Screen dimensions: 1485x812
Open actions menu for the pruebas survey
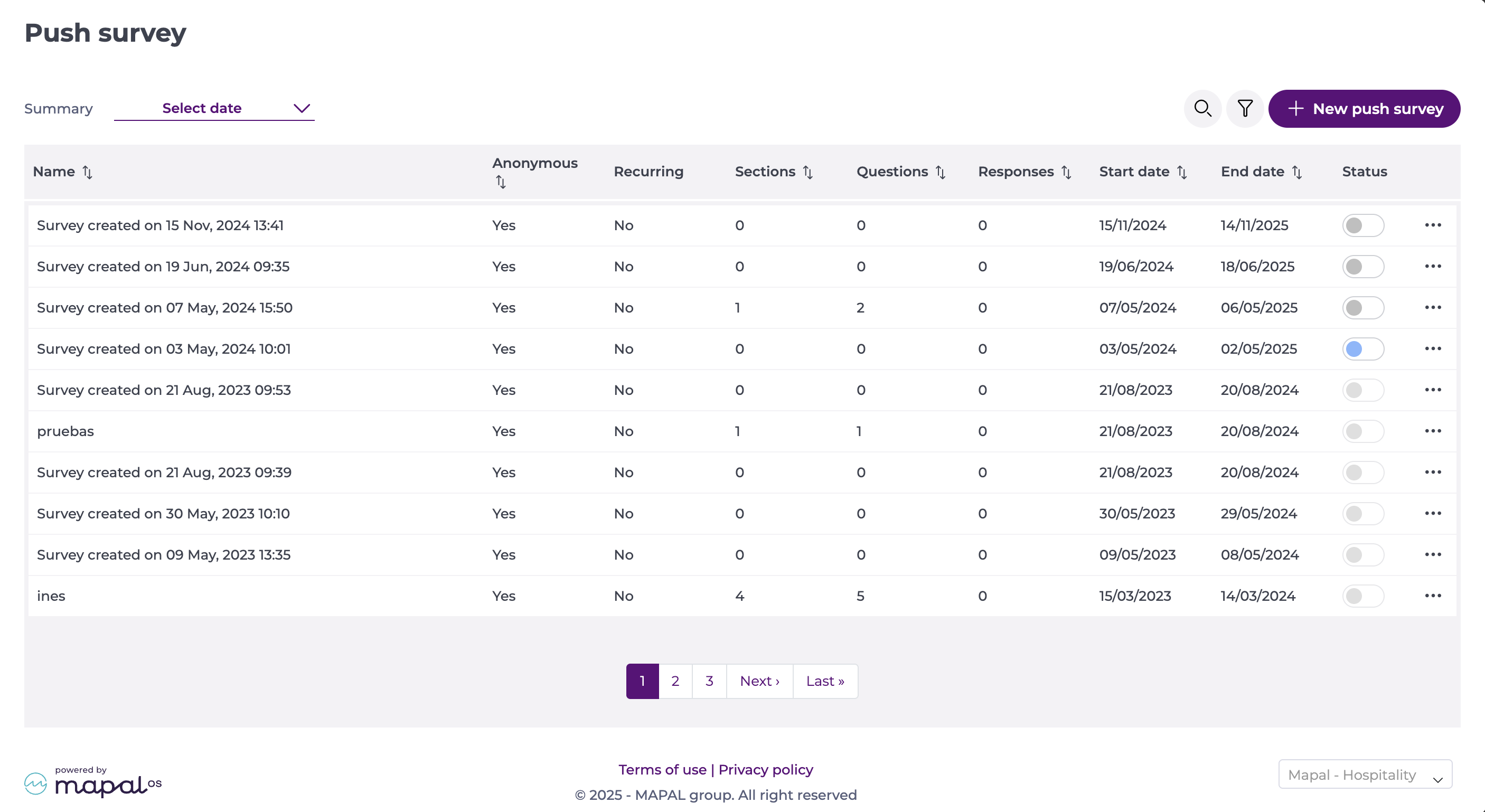[1434, 430]
